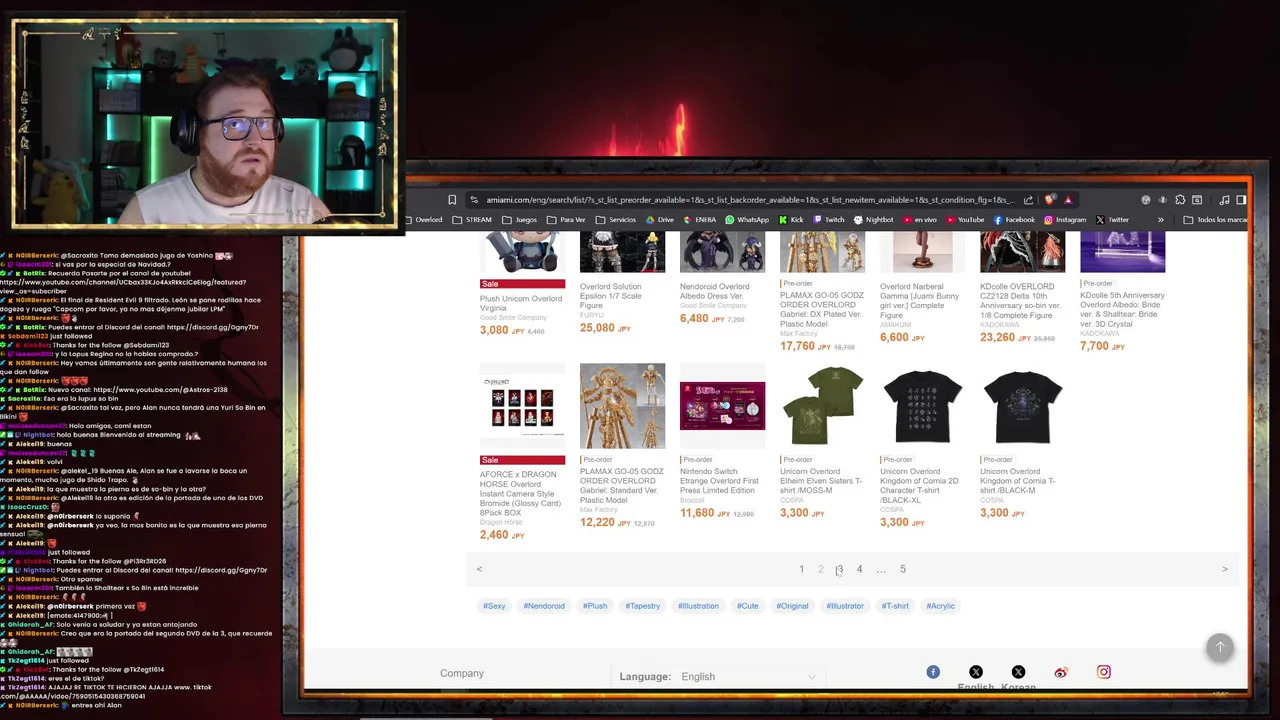Click the Company footer heading
Image resolution: width=1280 pixels, height=720 pixels.
point(462,673)
